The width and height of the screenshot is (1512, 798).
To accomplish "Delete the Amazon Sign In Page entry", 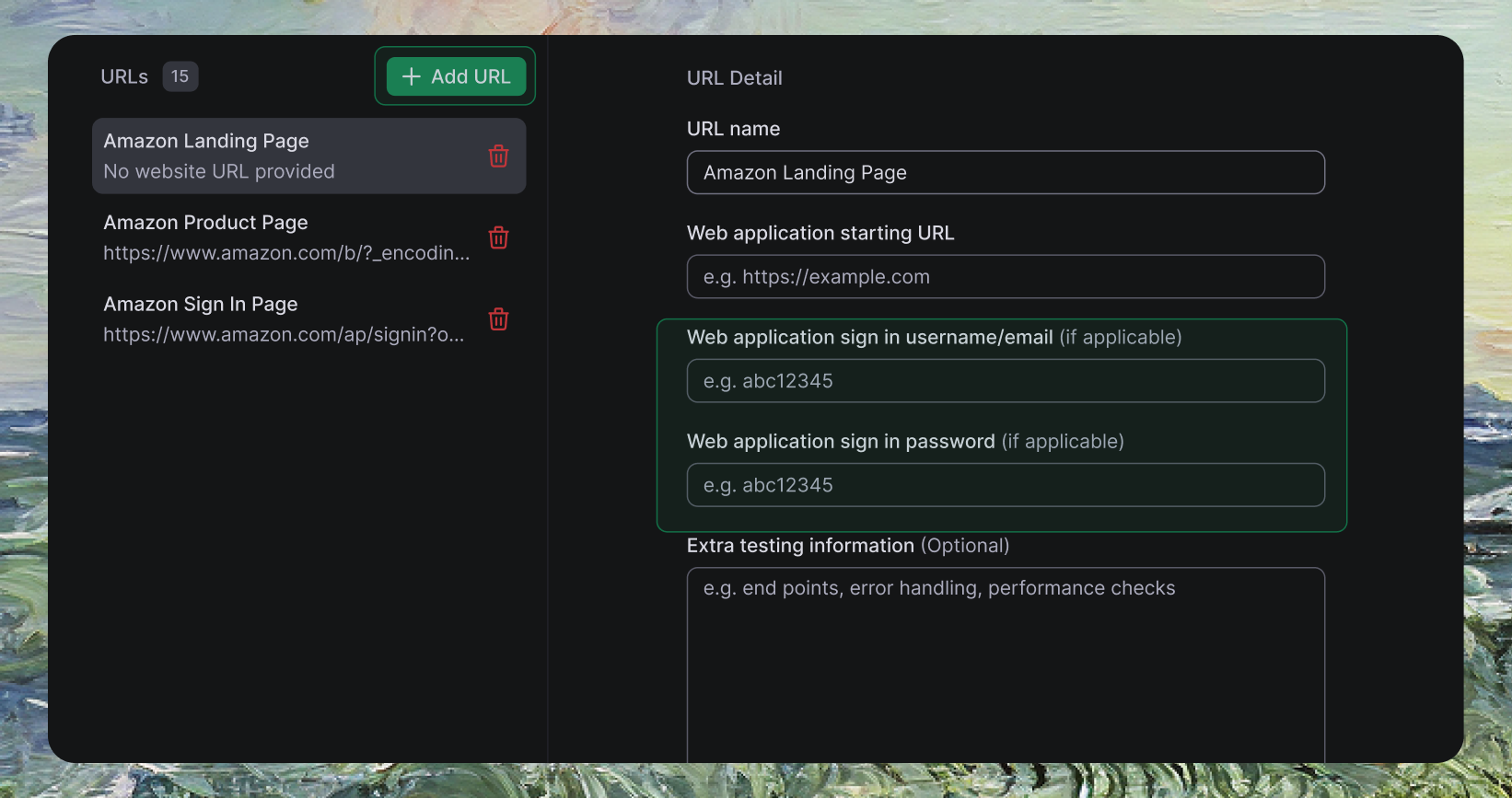I will point(499,319).
